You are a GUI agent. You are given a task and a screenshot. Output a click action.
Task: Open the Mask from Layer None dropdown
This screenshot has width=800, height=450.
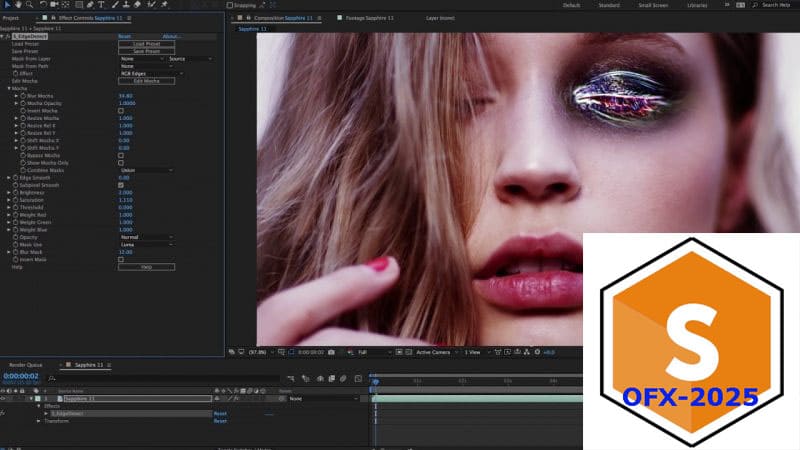(x=142, y=59)
